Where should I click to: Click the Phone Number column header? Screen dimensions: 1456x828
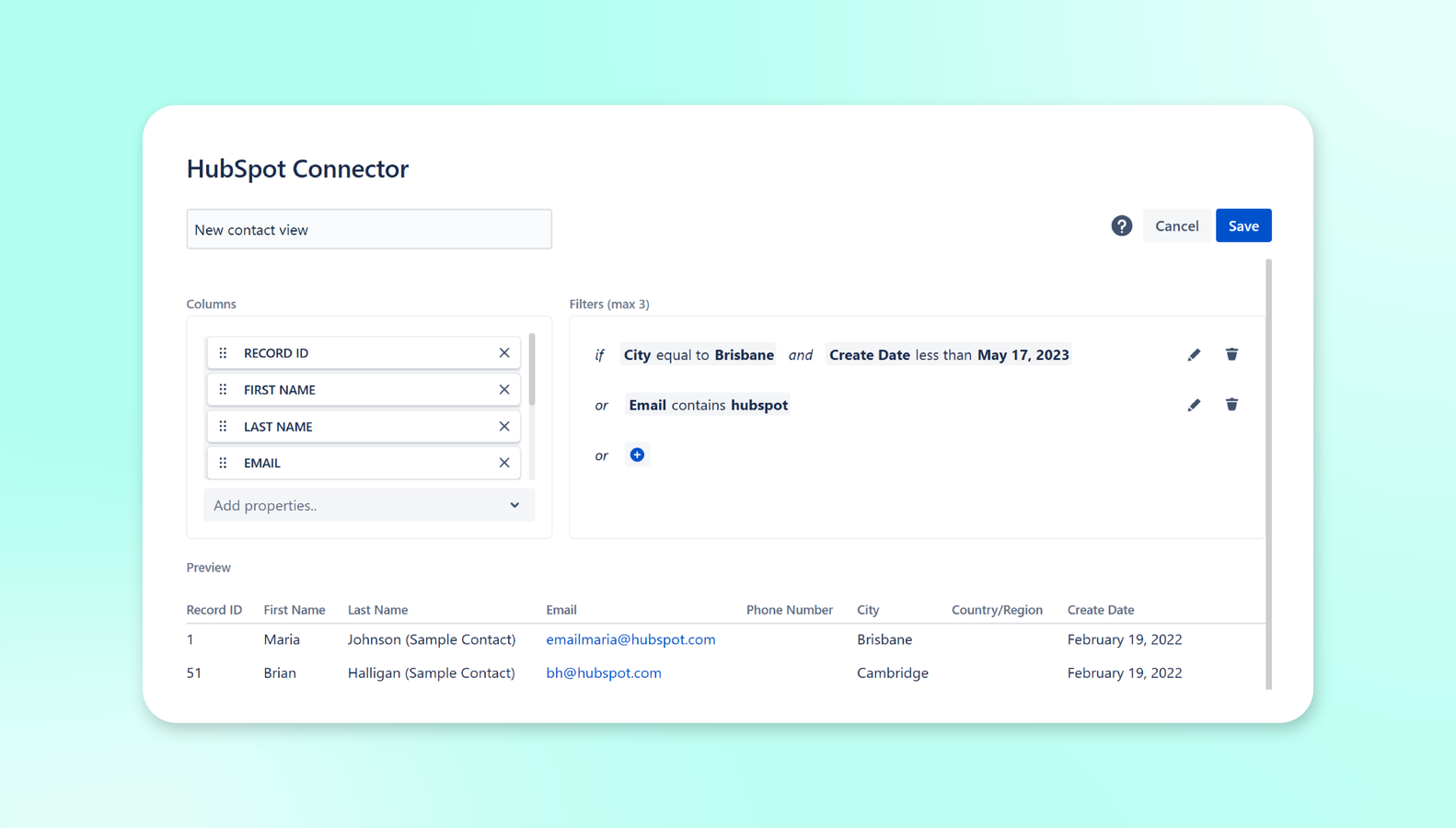(790, 610)
